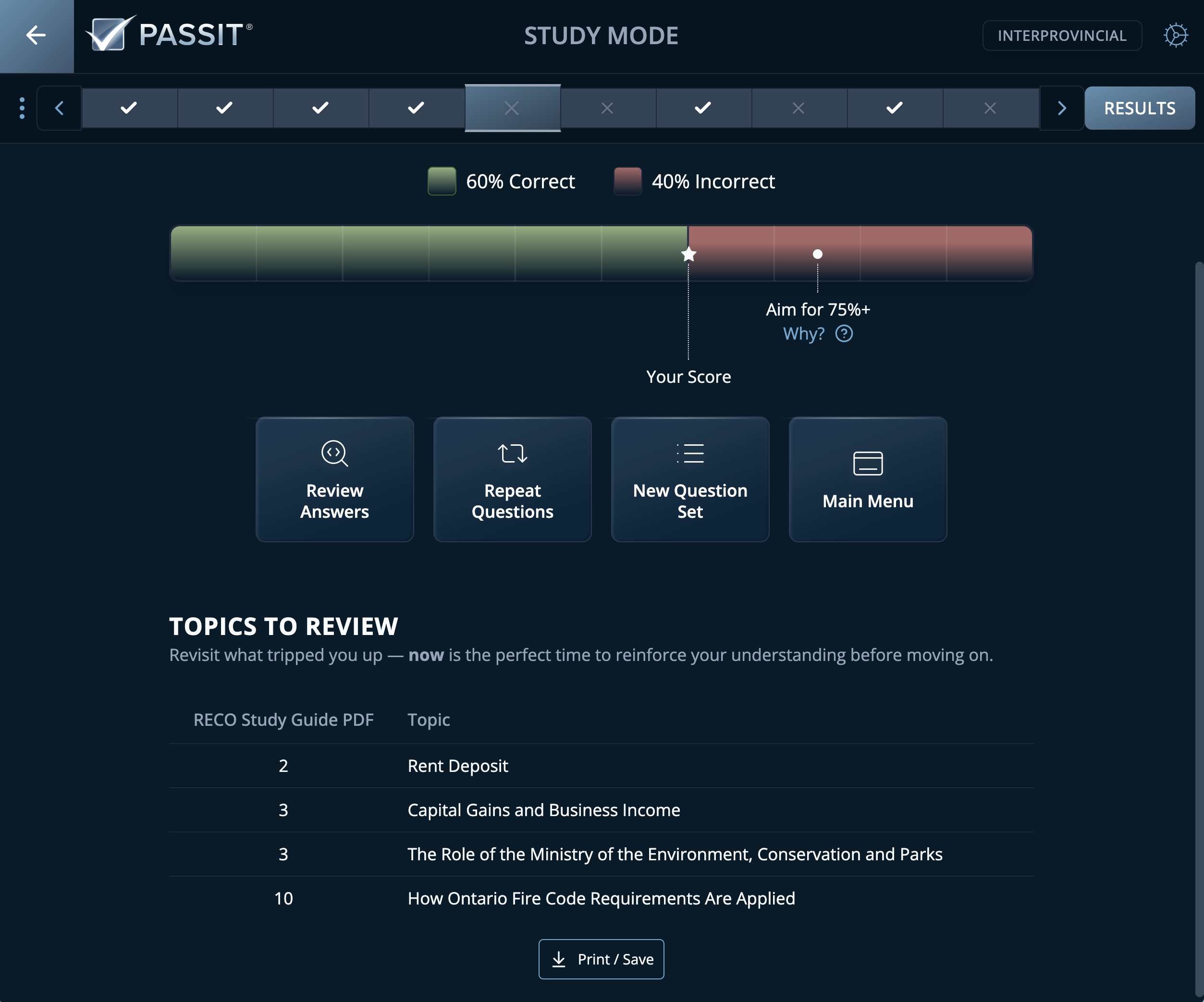The image size is (1204, 1002).
Task: Click the help circle beside Why?
Action: (x=844, y=333)
